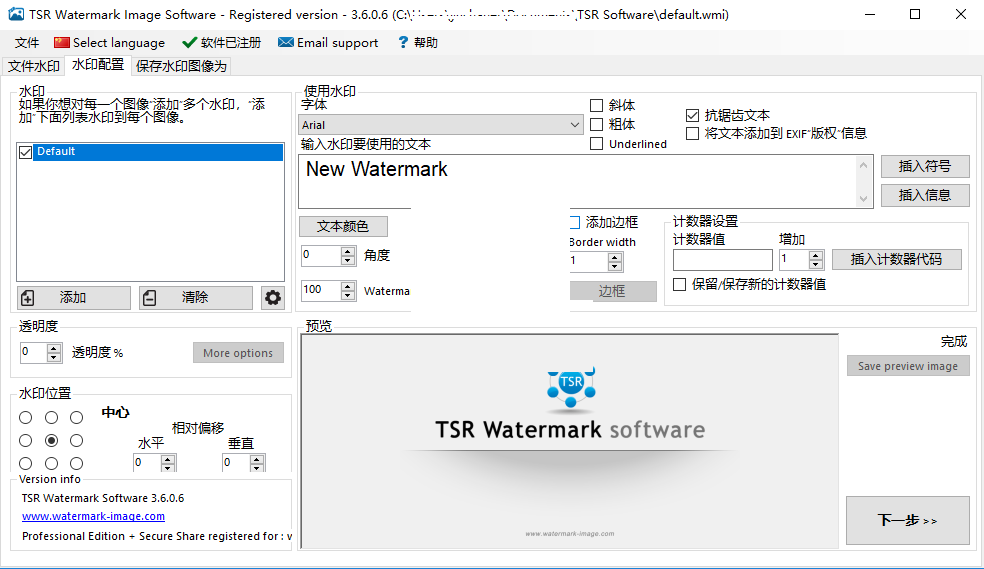Select the center position radio button

point(51,441)
